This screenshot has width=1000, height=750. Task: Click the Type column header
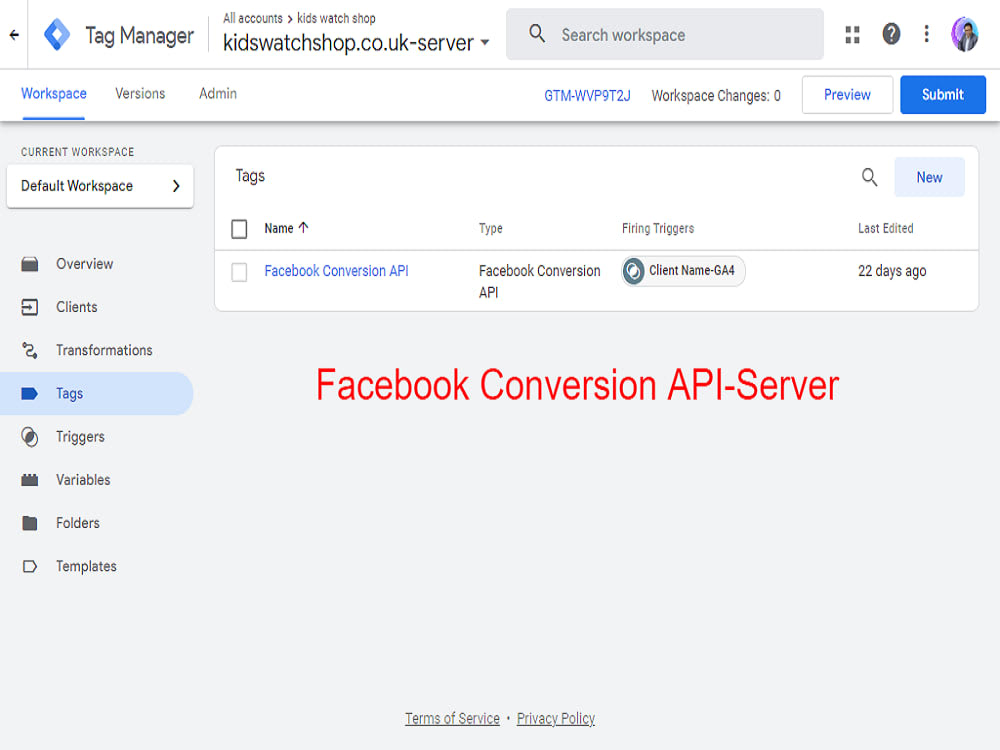pyautogui.click(x=490, y=228)
